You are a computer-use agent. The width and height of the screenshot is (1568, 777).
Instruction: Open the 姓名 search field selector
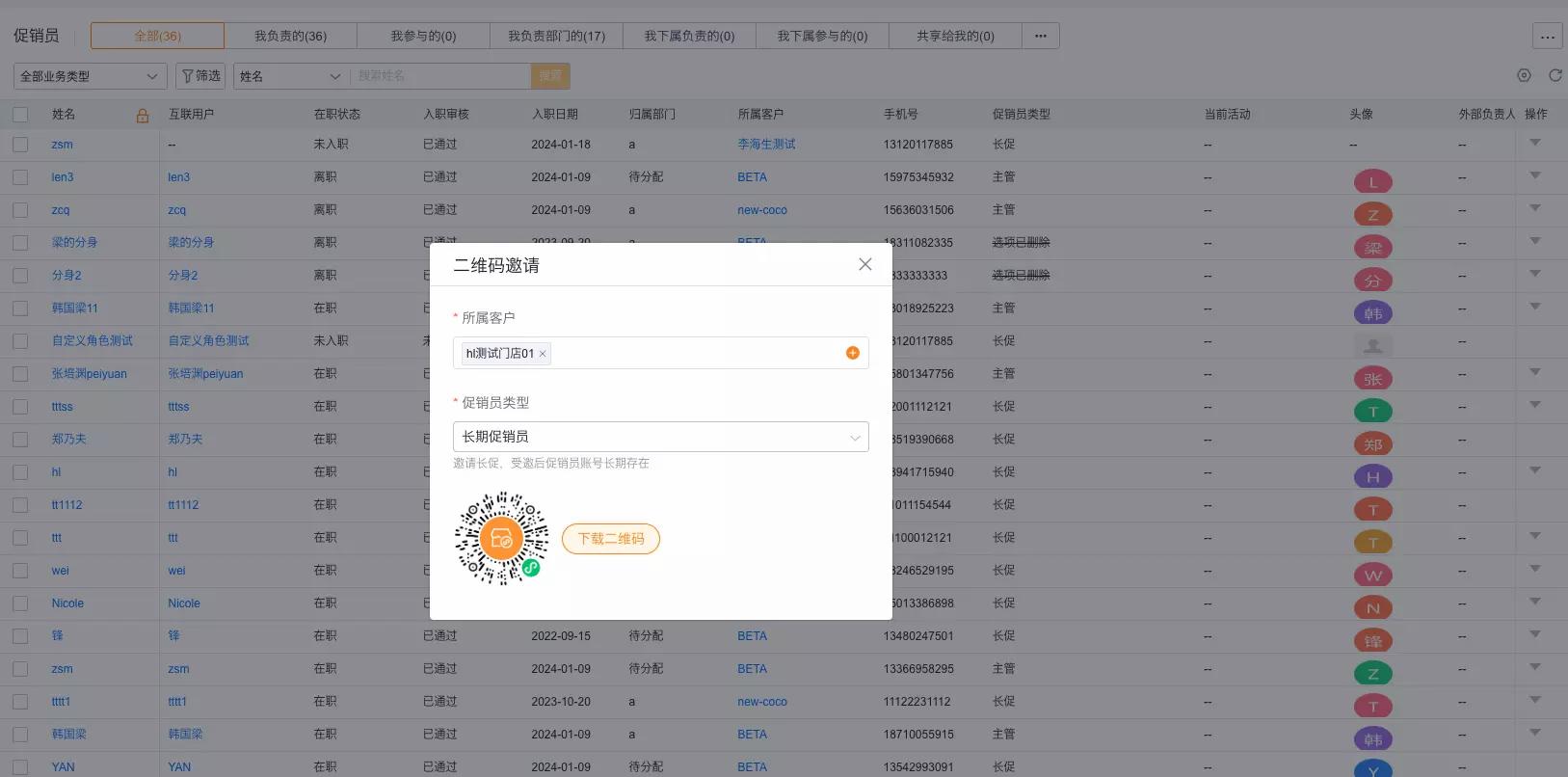point(291,76)
